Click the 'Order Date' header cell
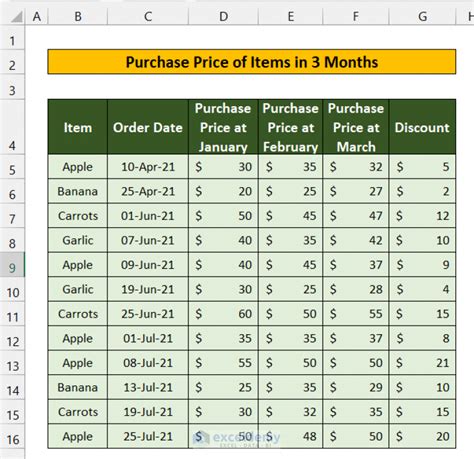 click(148, 127)
